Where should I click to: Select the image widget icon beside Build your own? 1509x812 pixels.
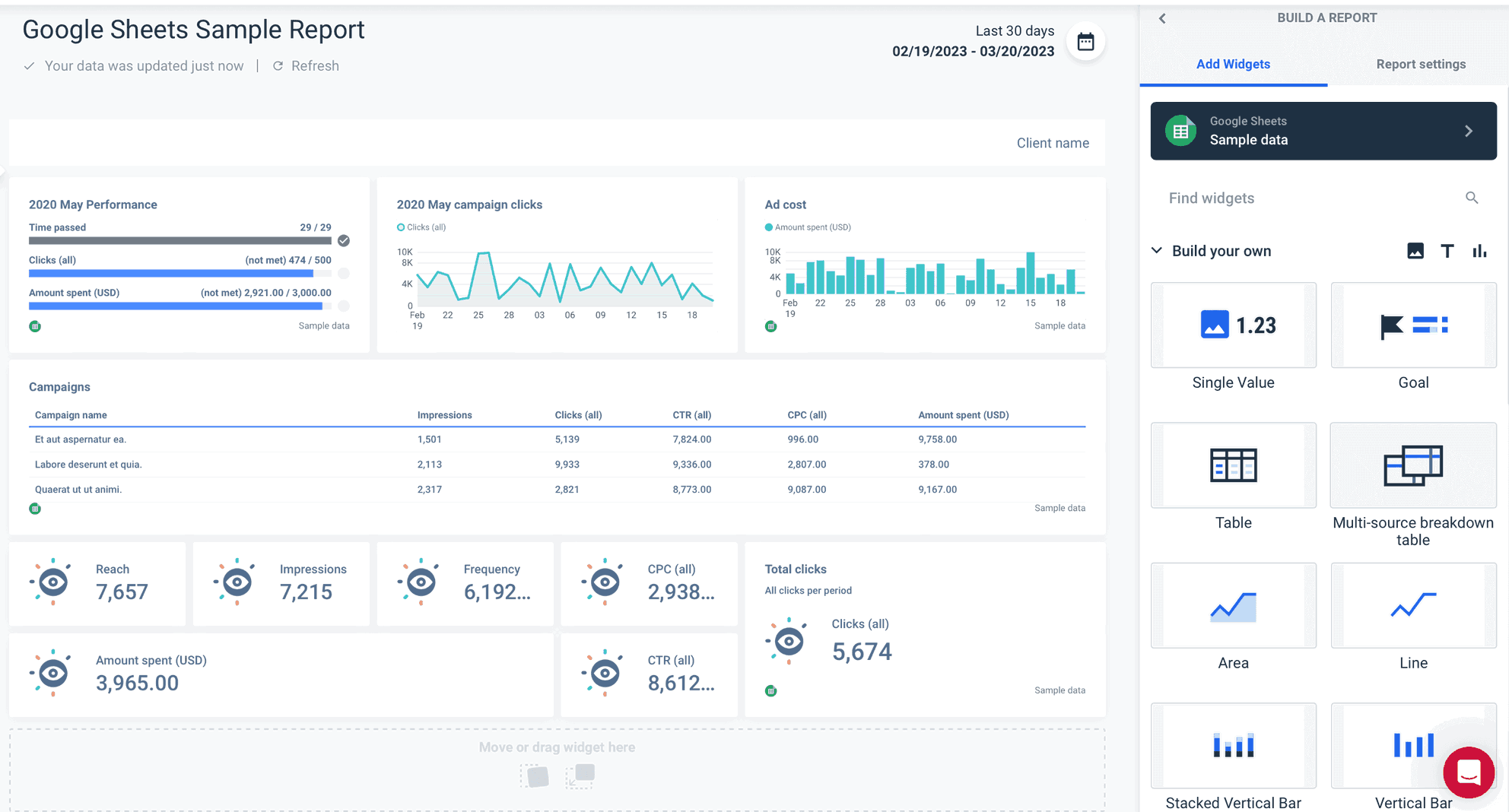coord(1415,250)
